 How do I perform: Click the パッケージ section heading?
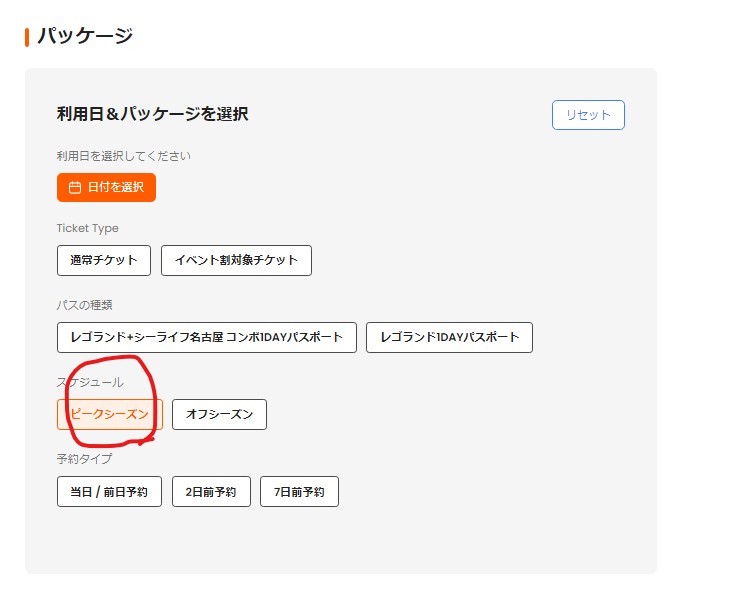(85, 36)
